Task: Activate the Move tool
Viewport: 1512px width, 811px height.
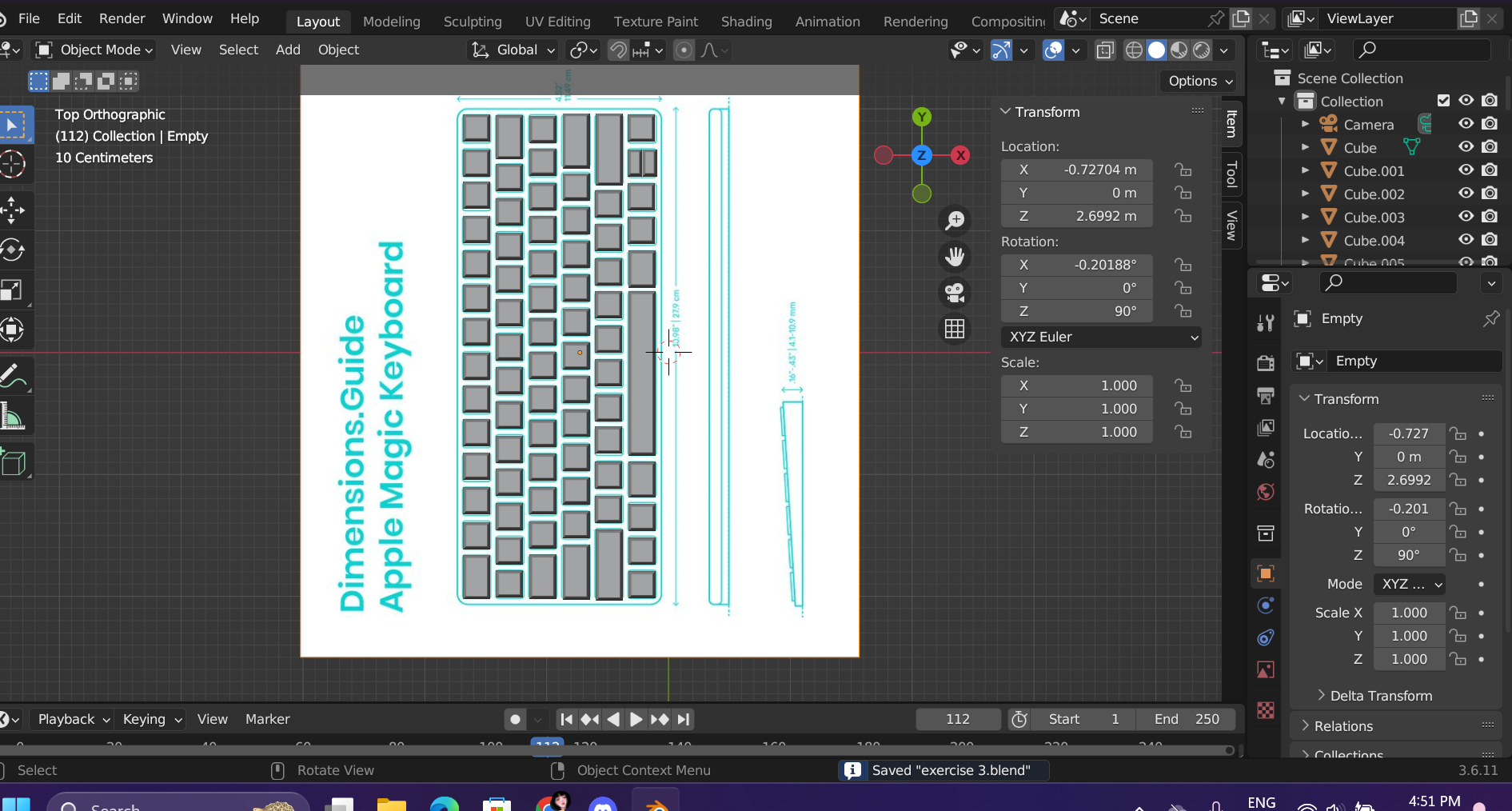Action: pos(13,210)
